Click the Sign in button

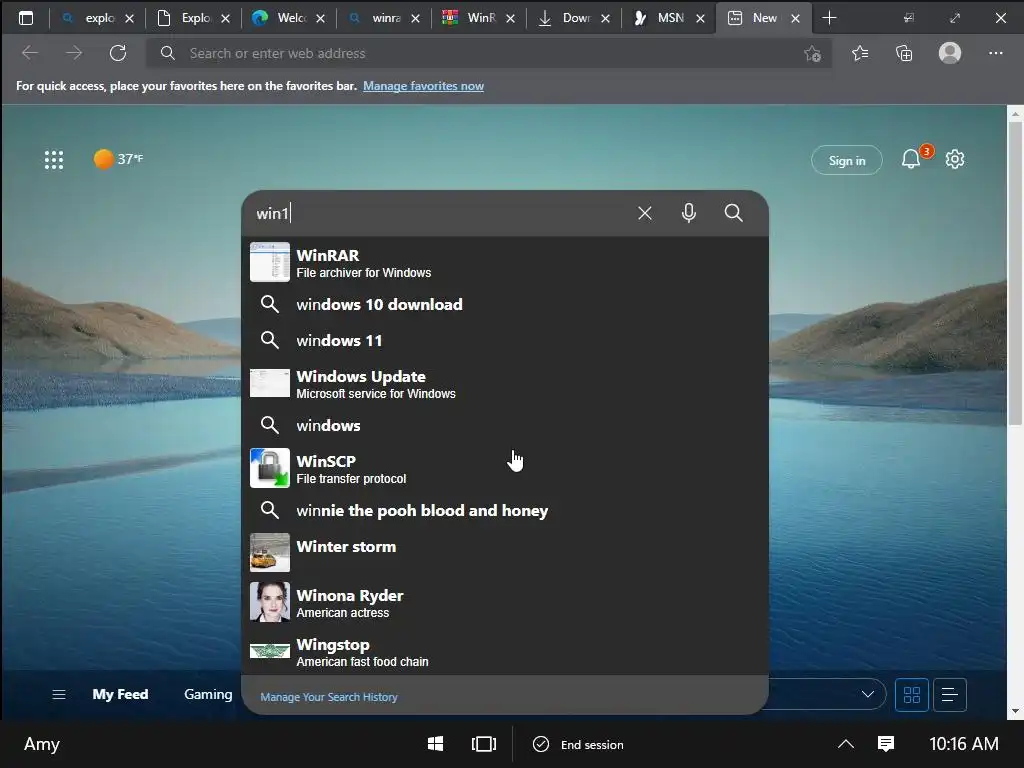tap(846, 160)
